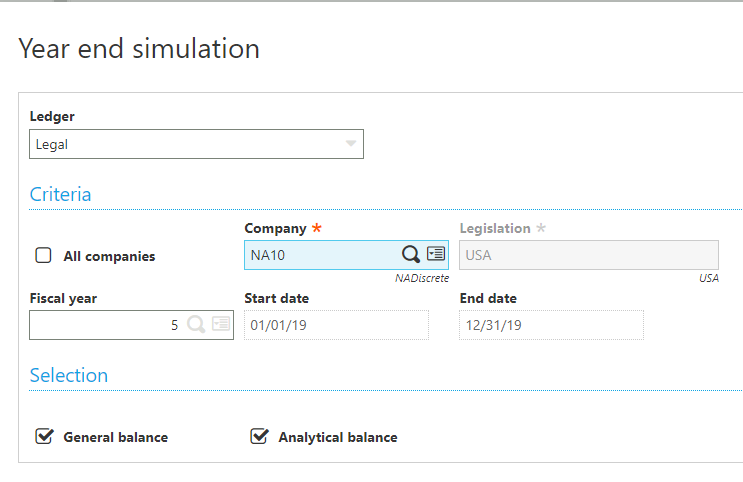This screenshot has width=743, height=482.
Task: Click the Fiscal year magnifier search icon
Action: tap(196, 324)
